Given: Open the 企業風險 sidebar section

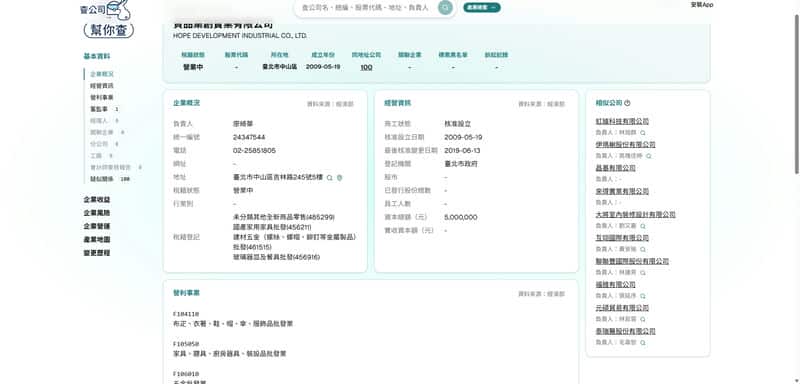Looking at the screenshot, I should (x=96, y=213).
